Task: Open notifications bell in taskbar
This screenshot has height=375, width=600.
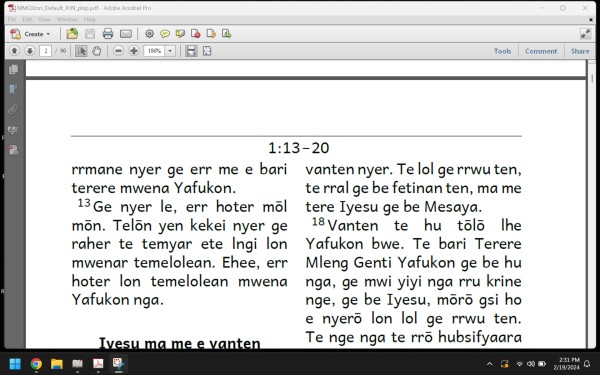Action: click(587, 364)
